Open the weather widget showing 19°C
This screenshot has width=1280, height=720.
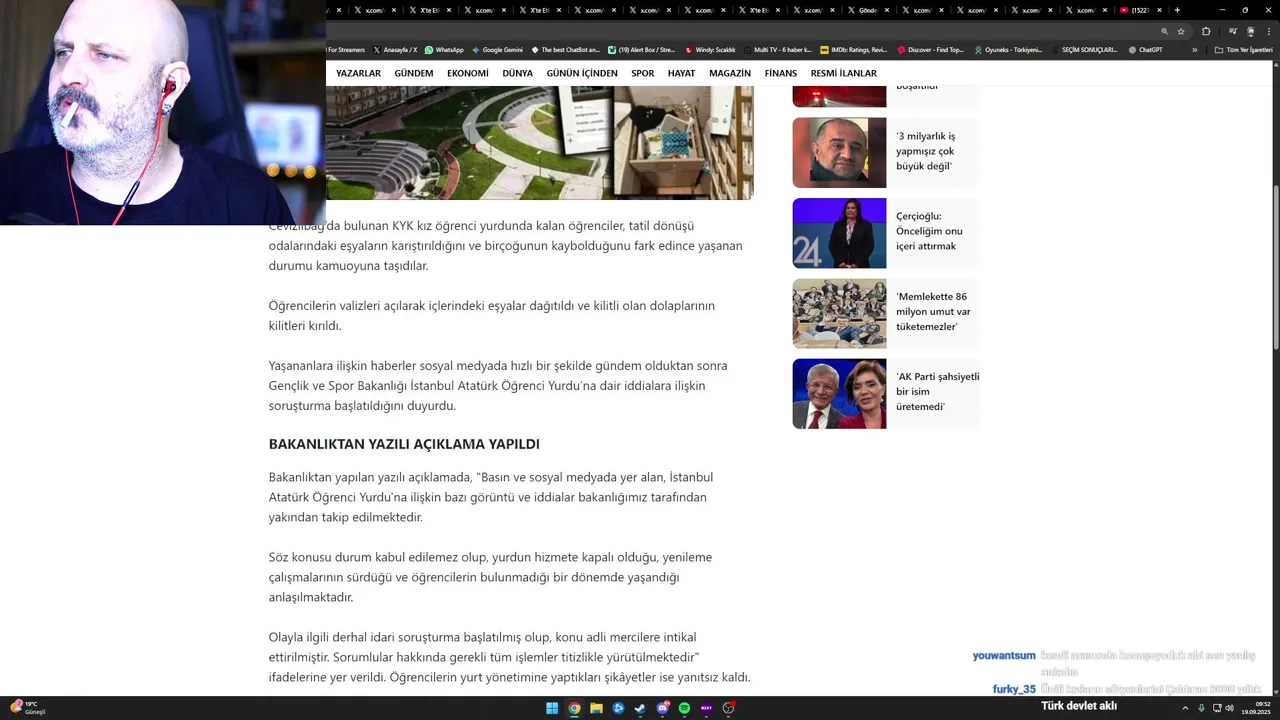point(28,708)
